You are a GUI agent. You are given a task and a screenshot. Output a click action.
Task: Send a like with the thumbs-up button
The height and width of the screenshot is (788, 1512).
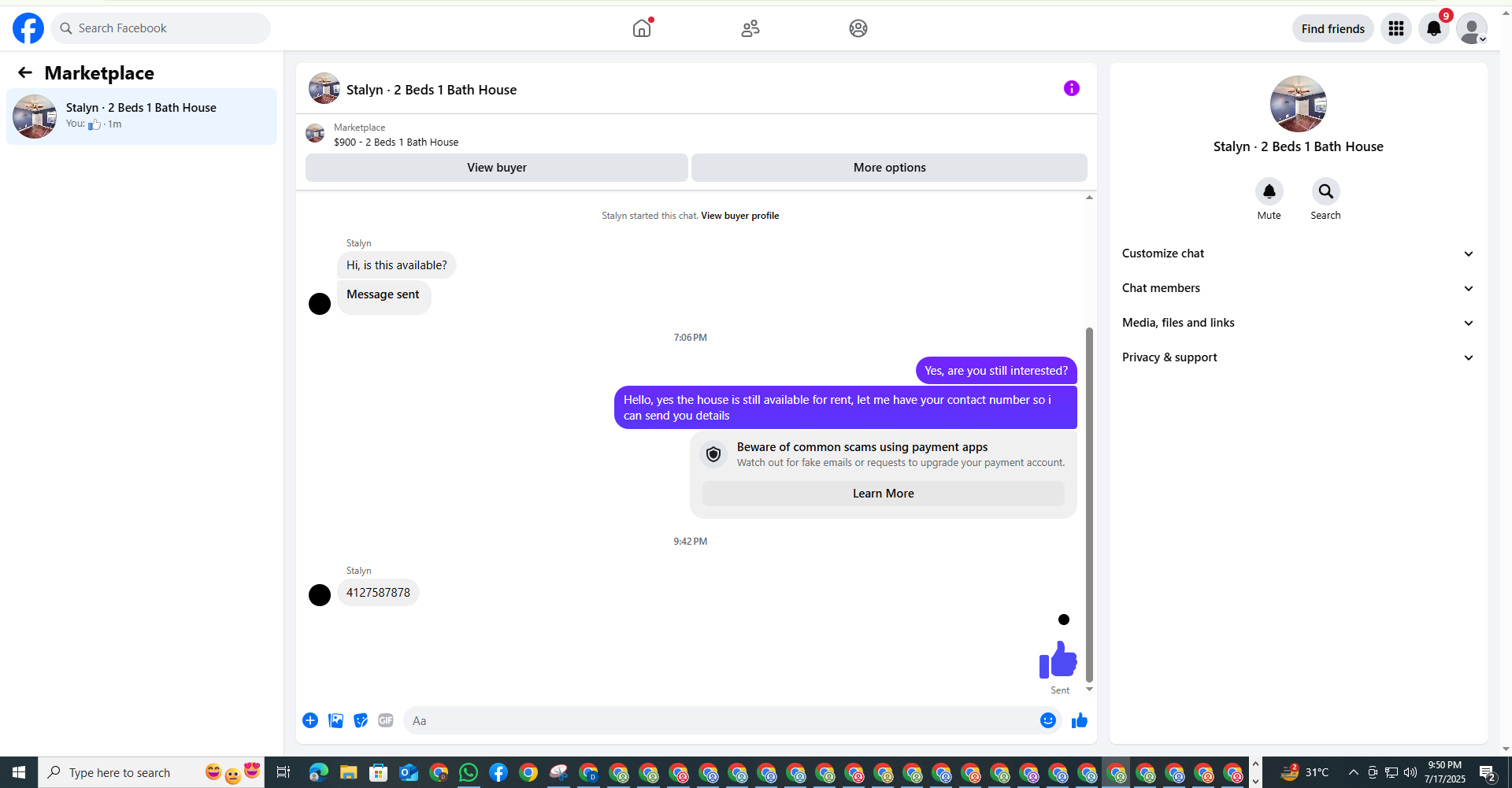click(1080, 720)
